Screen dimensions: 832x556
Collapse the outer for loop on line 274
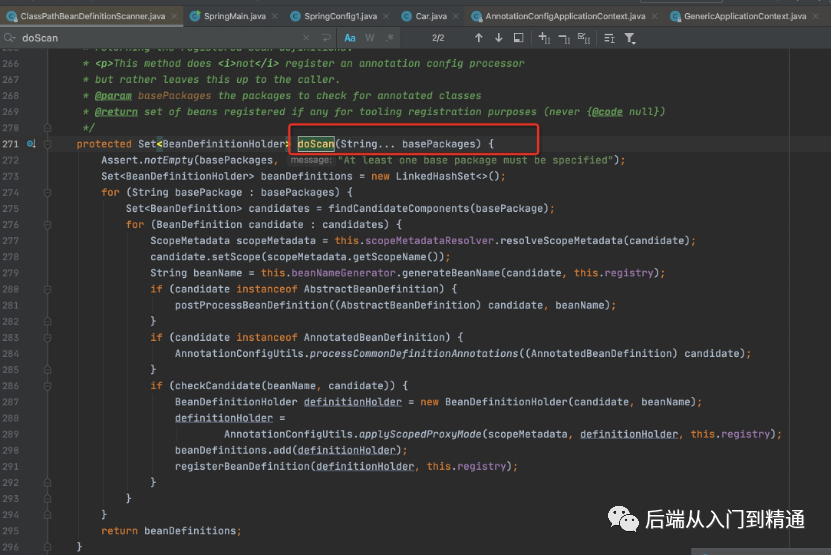pos(47,193)
